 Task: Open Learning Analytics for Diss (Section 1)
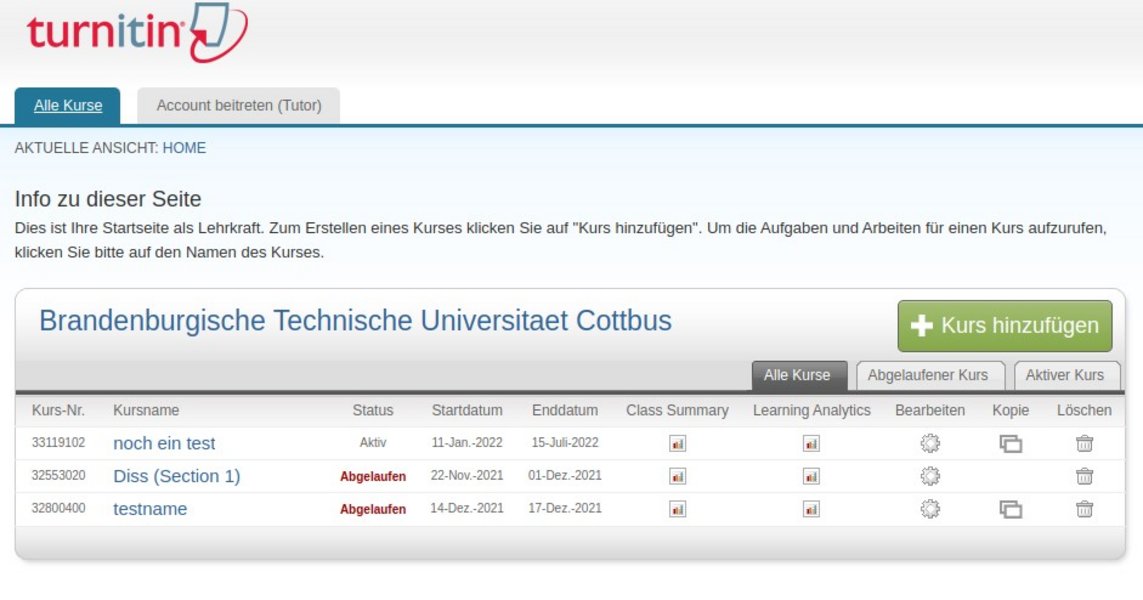coord(811,477)
